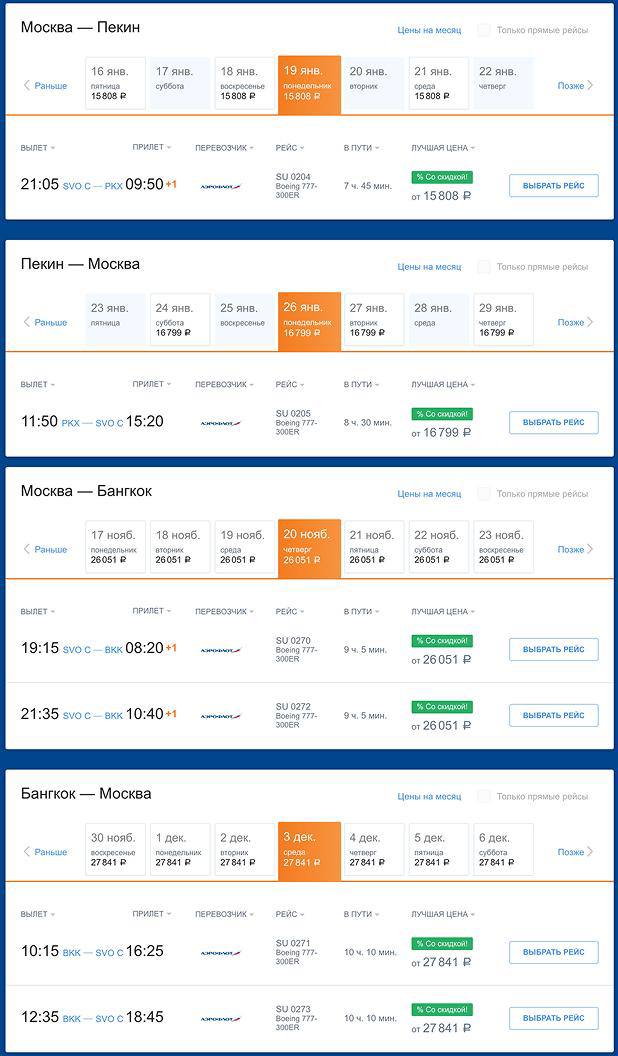This screenshot has width=618, height=1056.
Task: Click the Aeroflot logo for flight SU 0273
Action: pyautogui.click(x=220, y=1019)
